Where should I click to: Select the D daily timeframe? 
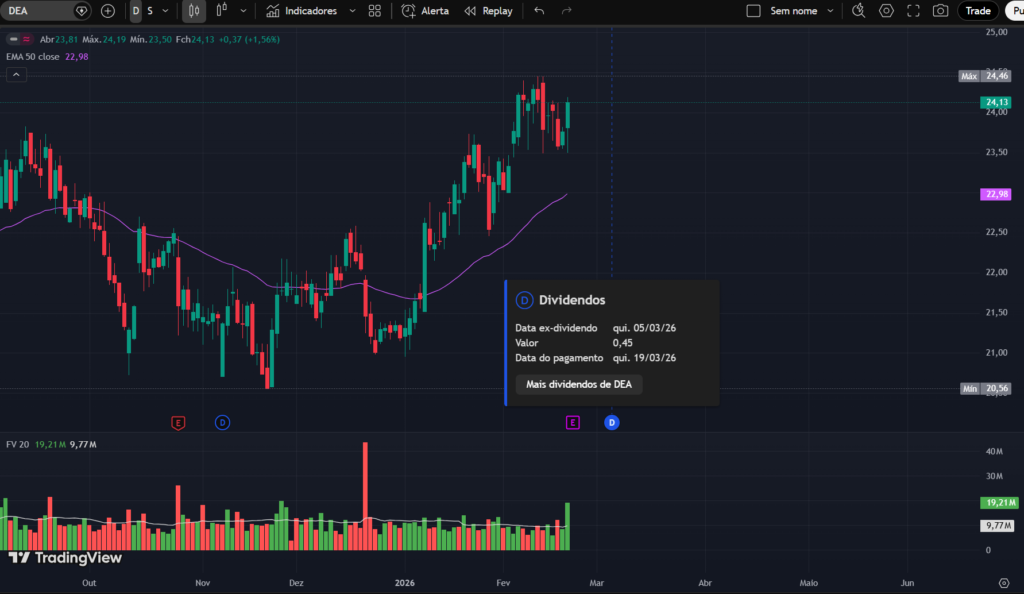click(x=136, y=11)
